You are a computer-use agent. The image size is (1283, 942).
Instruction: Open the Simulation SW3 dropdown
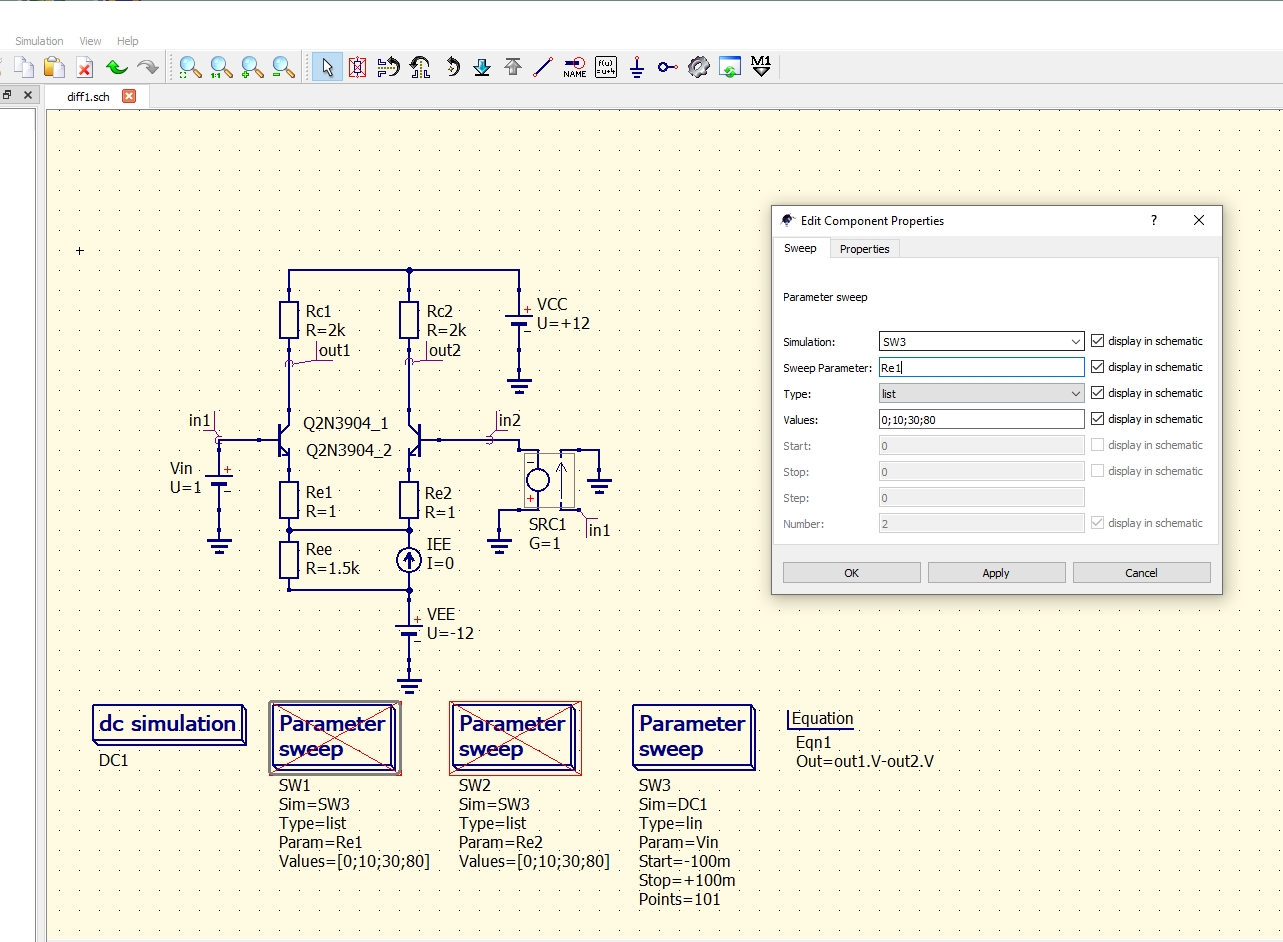[x=981, y=341]
